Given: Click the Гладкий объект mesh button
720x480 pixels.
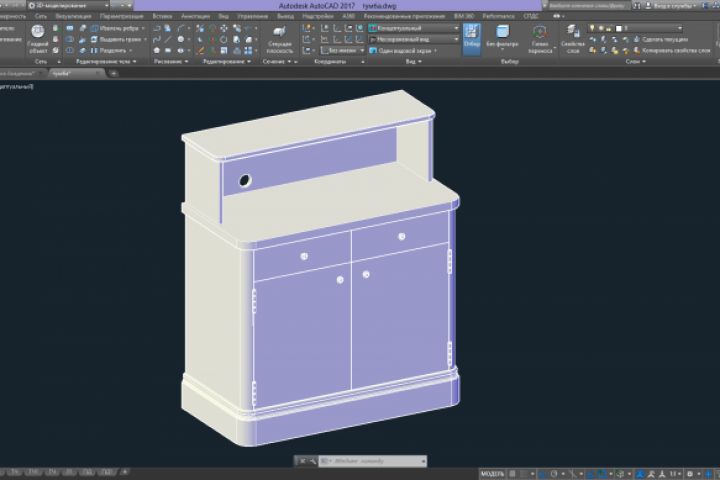Looking at the screenshot, I should [38, 39].
